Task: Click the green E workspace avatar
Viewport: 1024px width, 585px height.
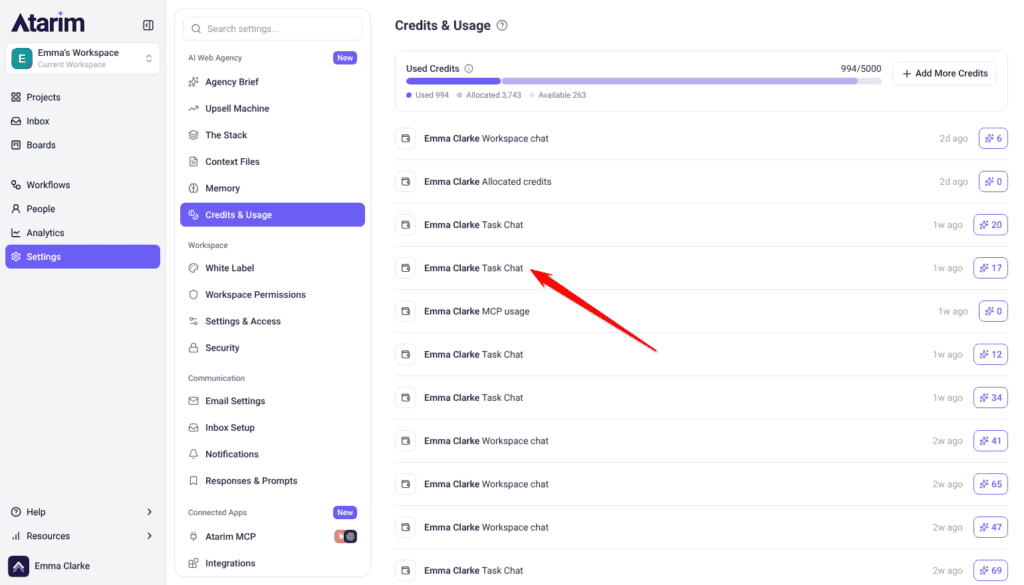Action: (22, 58)
